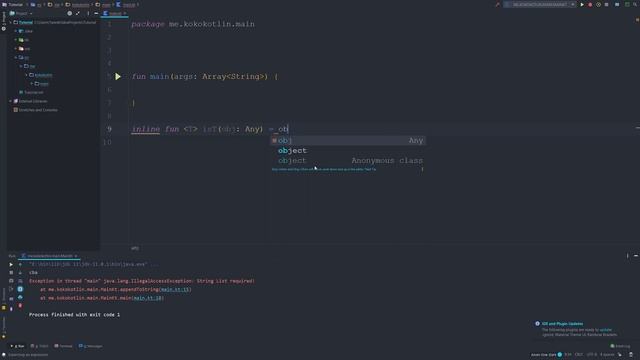
Task: Click the Build hammer icon in top toolbar
Action: pos(498,4)
